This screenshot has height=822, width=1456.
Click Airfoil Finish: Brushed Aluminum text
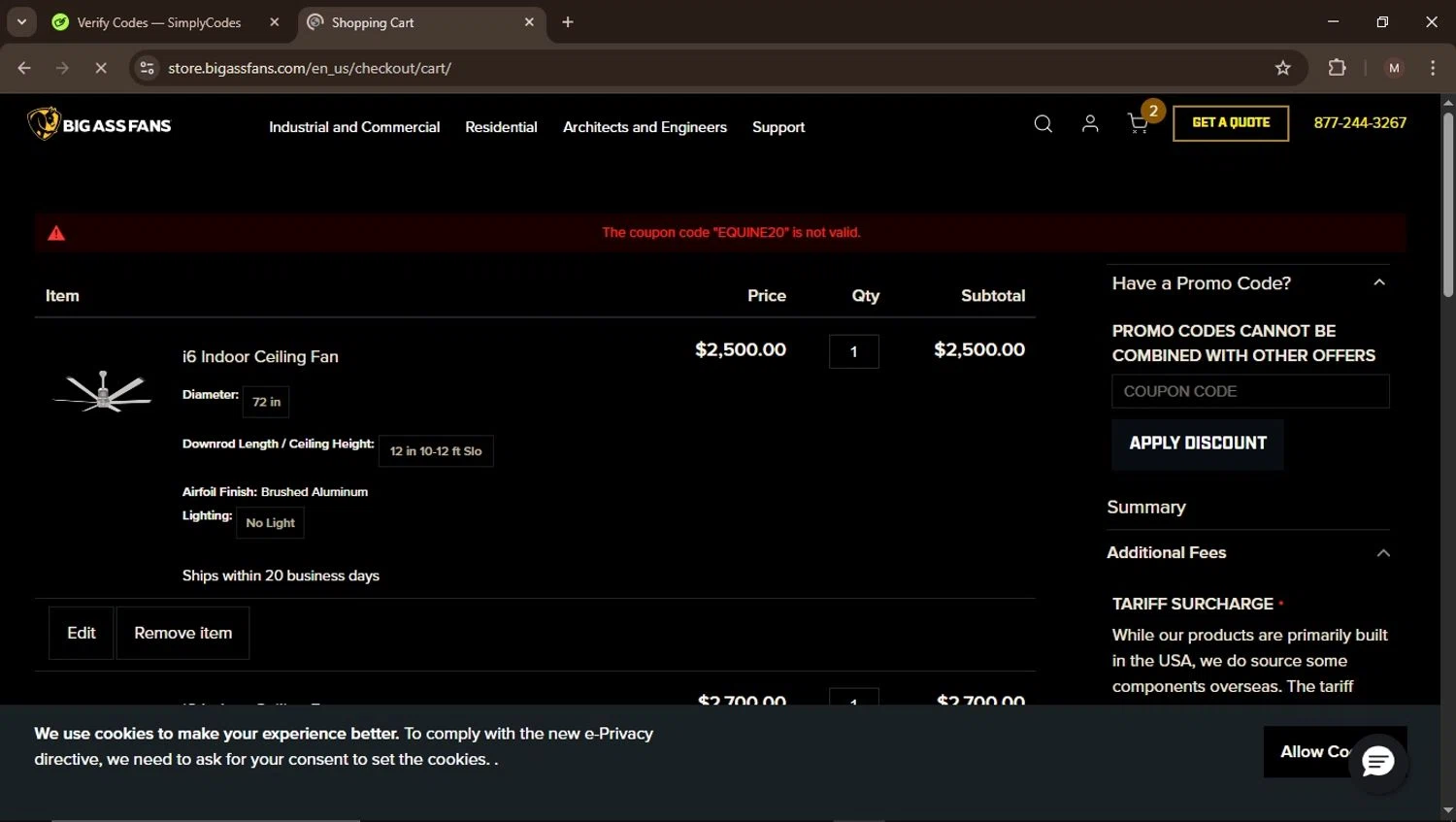coord(275,492)
